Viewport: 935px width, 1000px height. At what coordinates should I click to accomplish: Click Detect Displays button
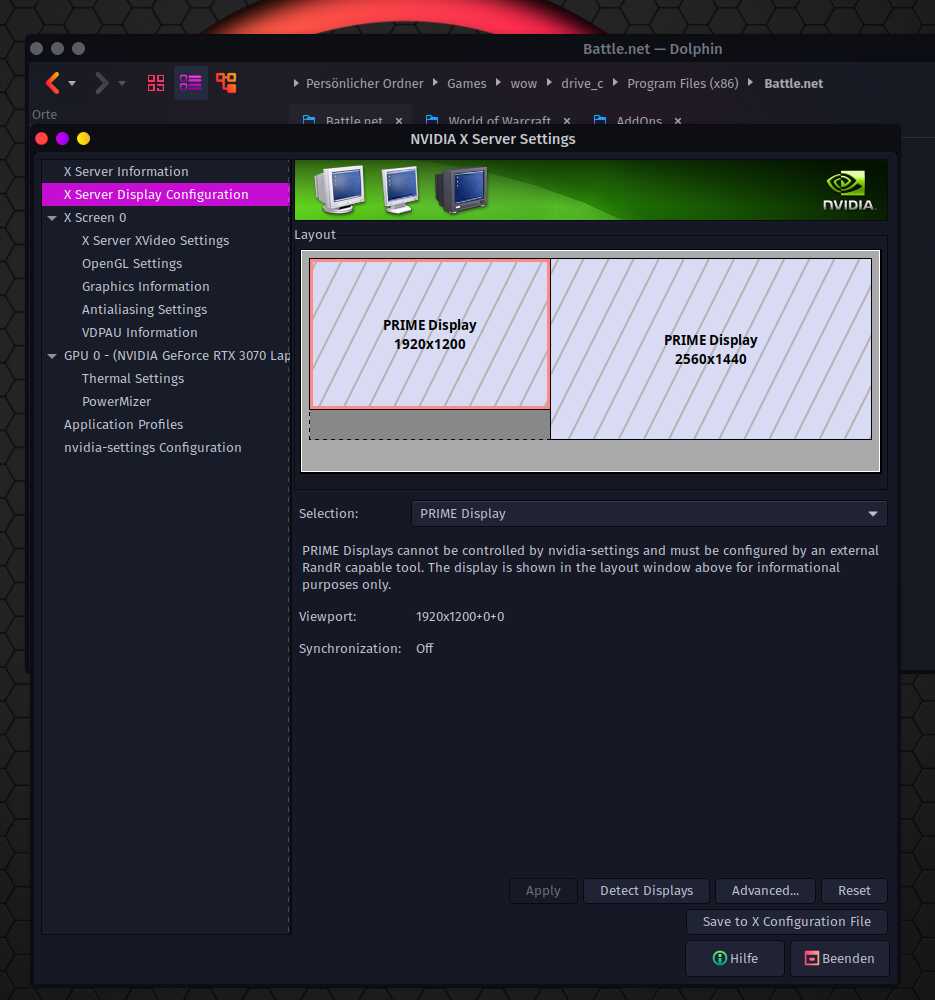(x=646, y=890)
